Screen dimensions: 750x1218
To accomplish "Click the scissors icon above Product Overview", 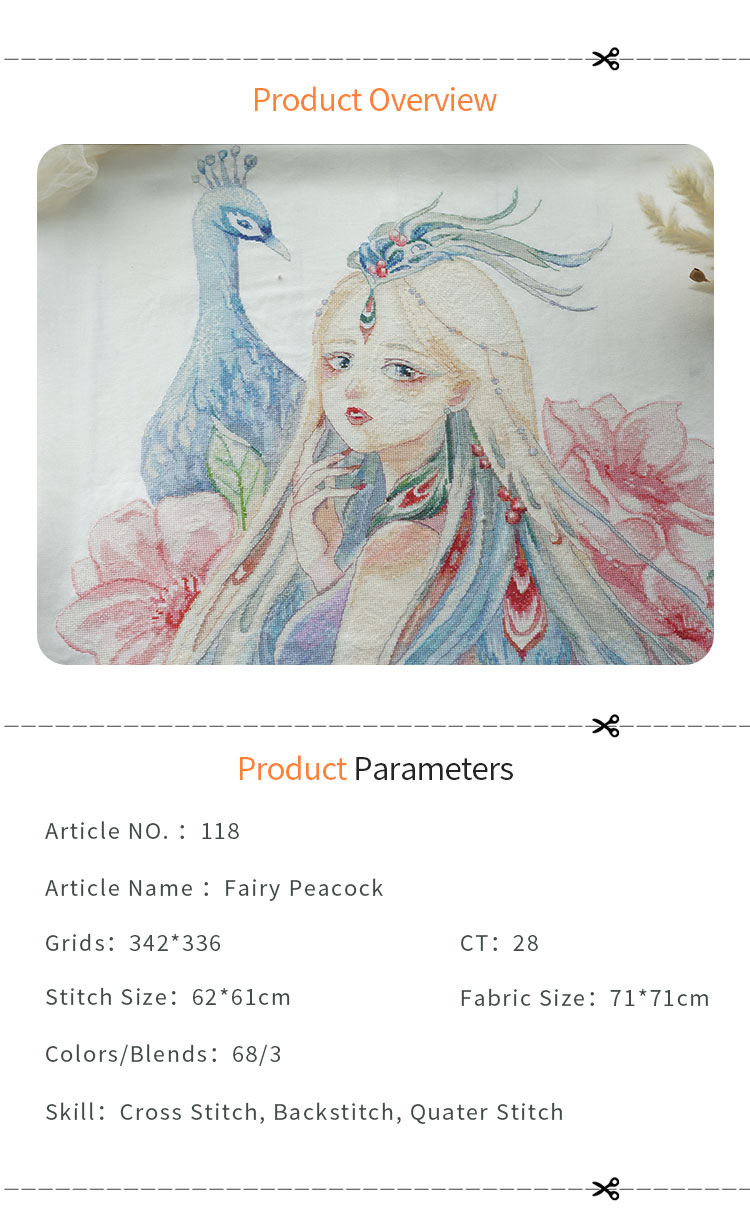I will click(606, 59).
